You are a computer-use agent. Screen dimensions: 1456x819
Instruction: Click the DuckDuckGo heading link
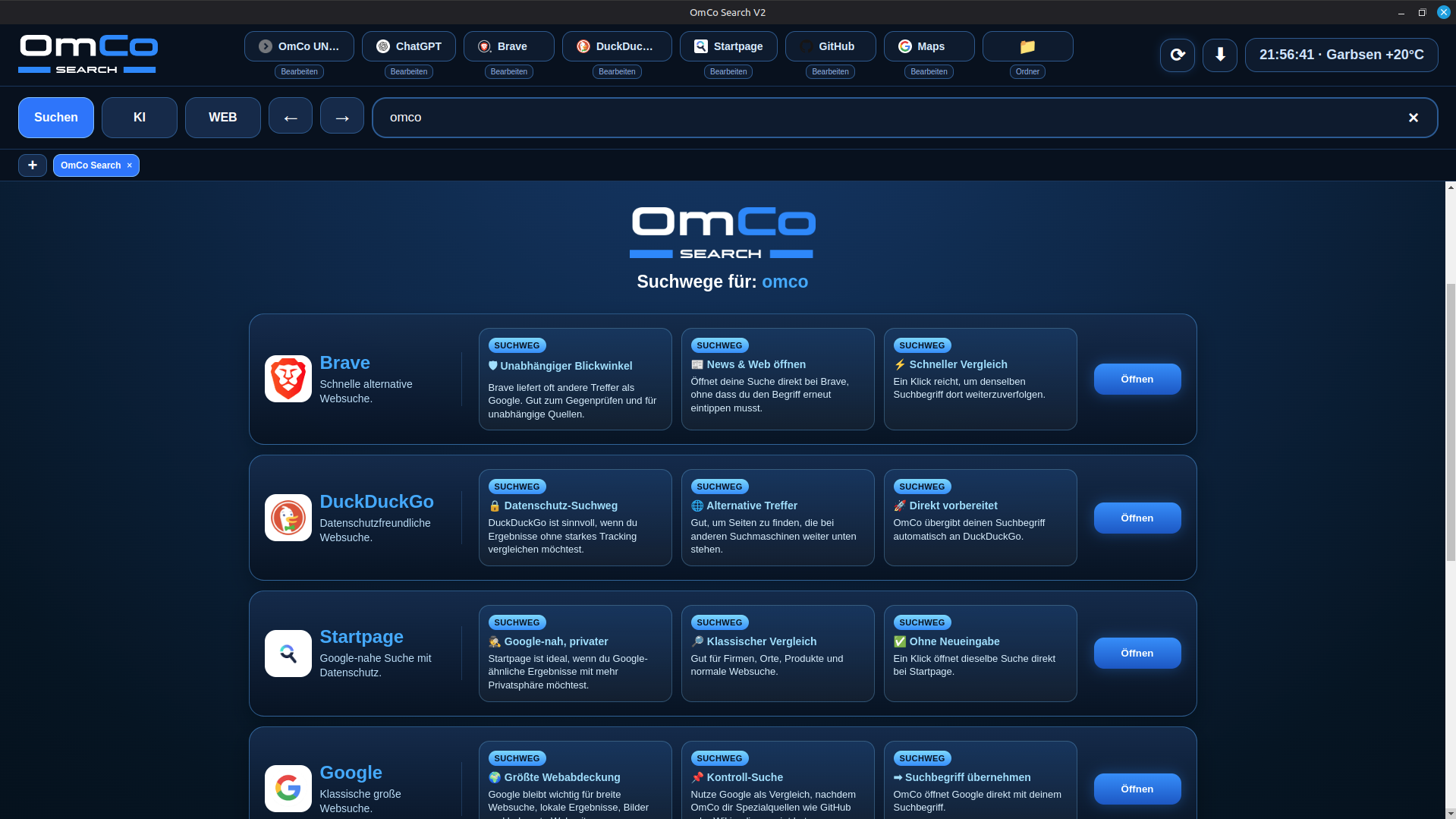376,502
